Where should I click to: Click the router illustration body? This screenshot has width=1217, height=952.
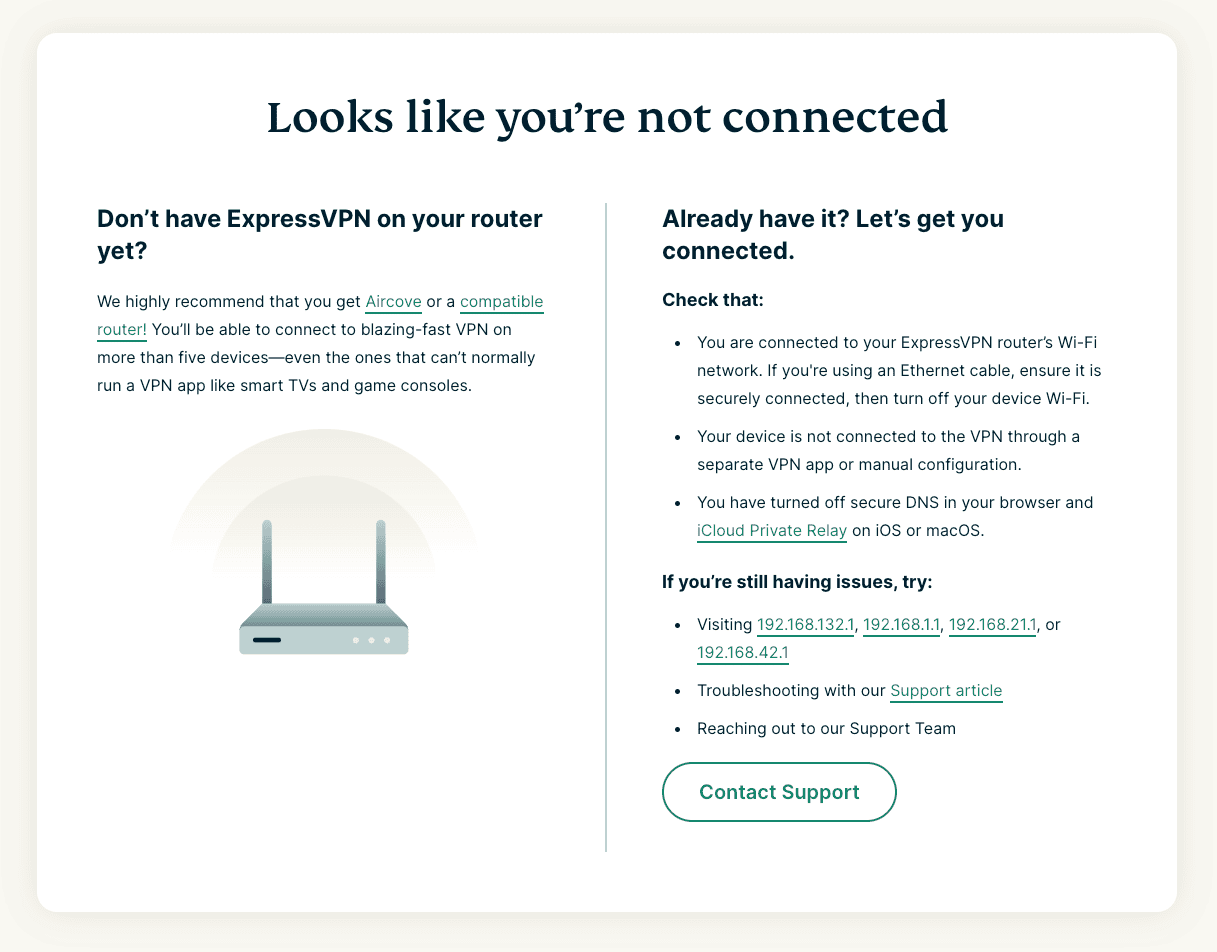pyautogui.click(x=324, y=629)
